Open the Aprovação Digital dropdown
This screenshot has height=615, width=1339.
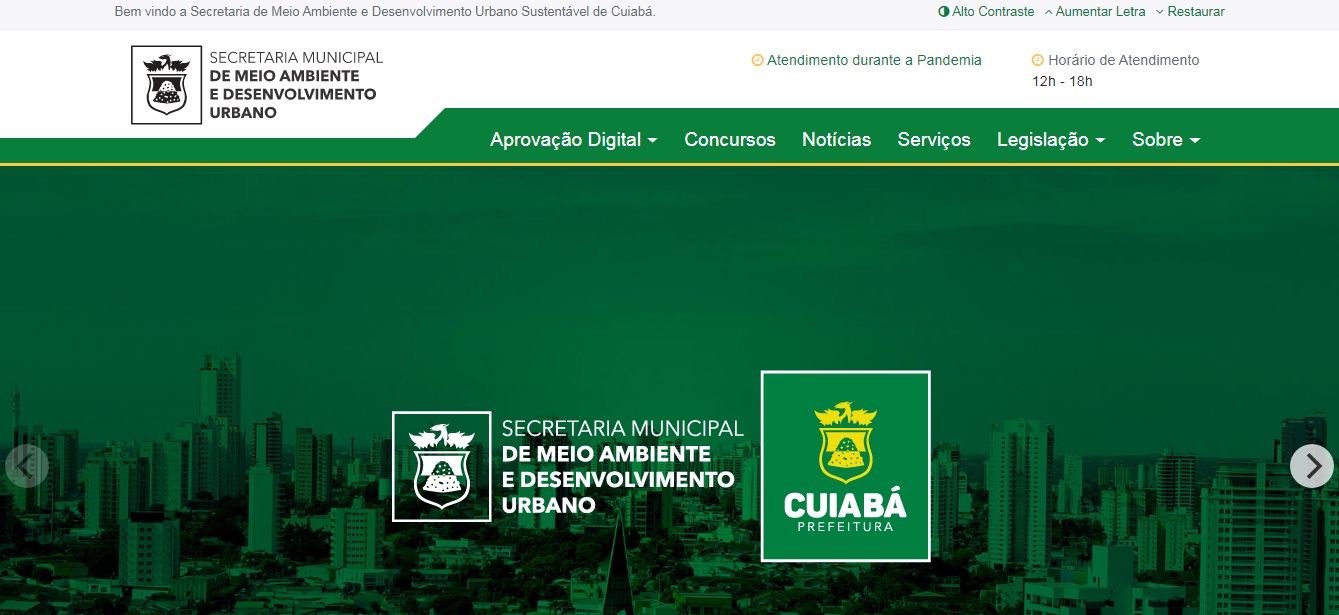(x=573, y=140)
